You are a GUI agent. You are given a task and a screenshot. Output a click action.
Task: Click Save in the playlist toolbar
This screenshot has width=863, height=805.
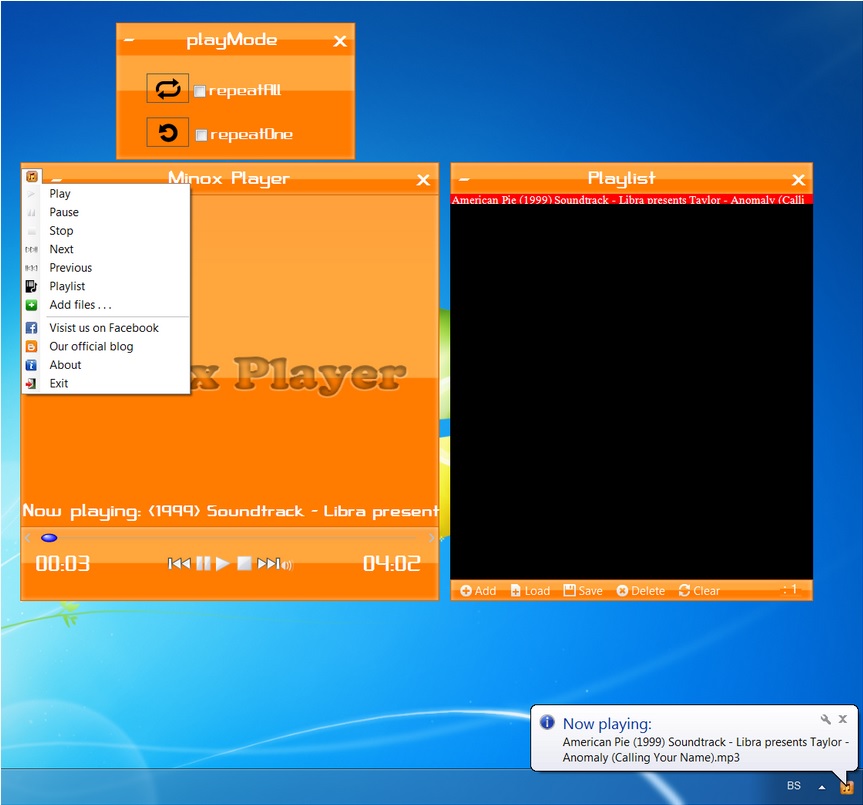point(583,591)
